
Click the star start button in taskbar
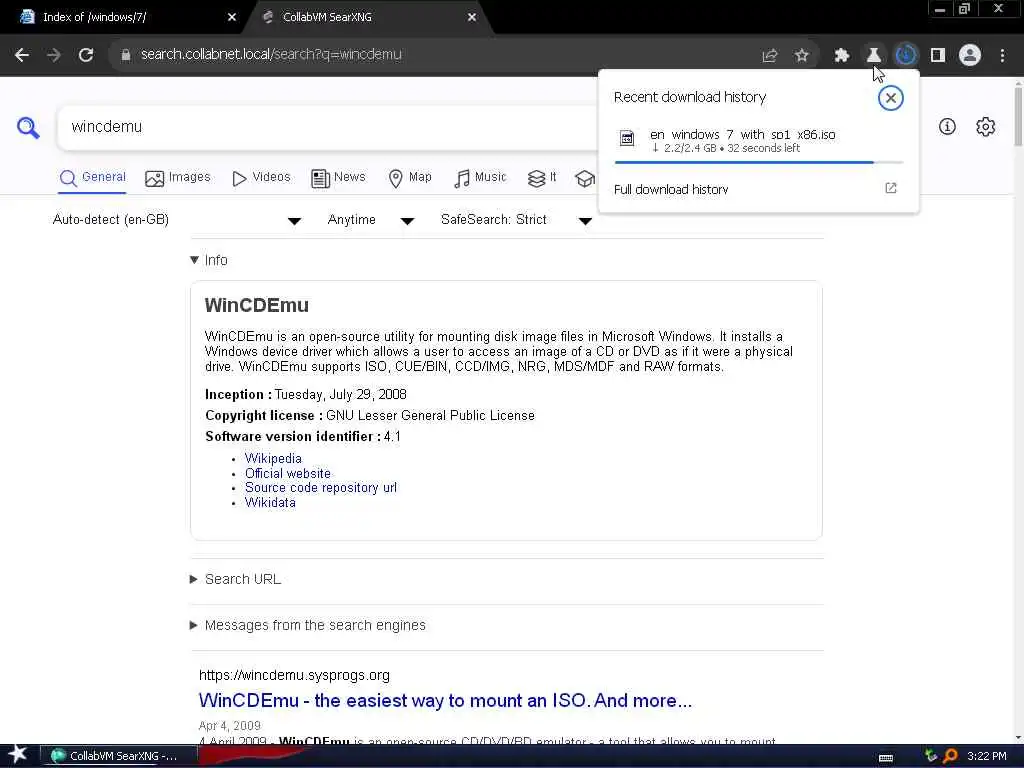click(x=17, y=755)
